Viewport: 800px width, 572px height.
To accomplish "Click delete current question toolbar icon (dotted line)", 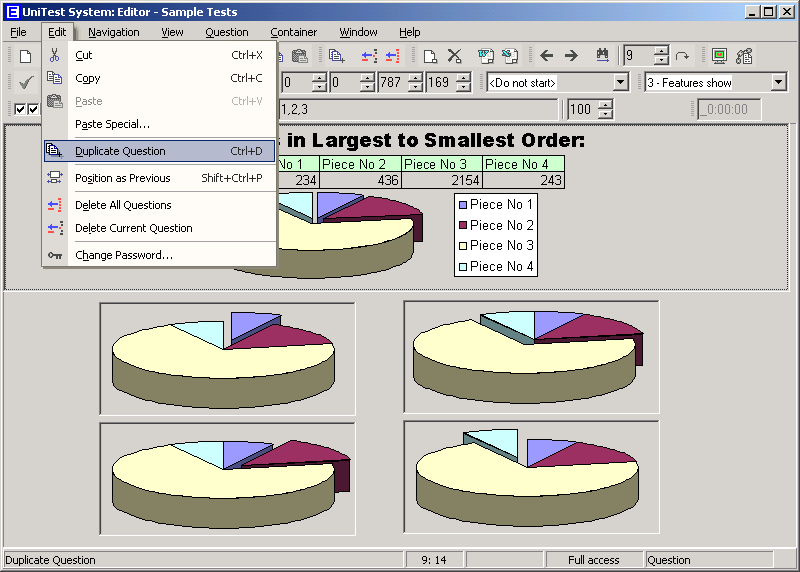I will click(369, 56).
